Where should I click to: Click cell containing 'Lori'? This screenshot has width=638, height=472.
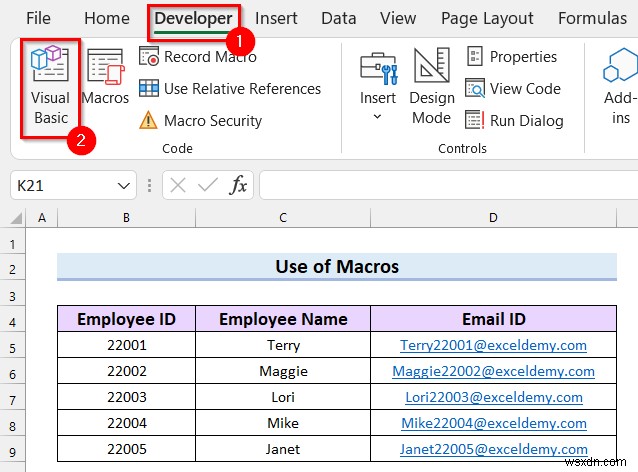pos(283,397)
